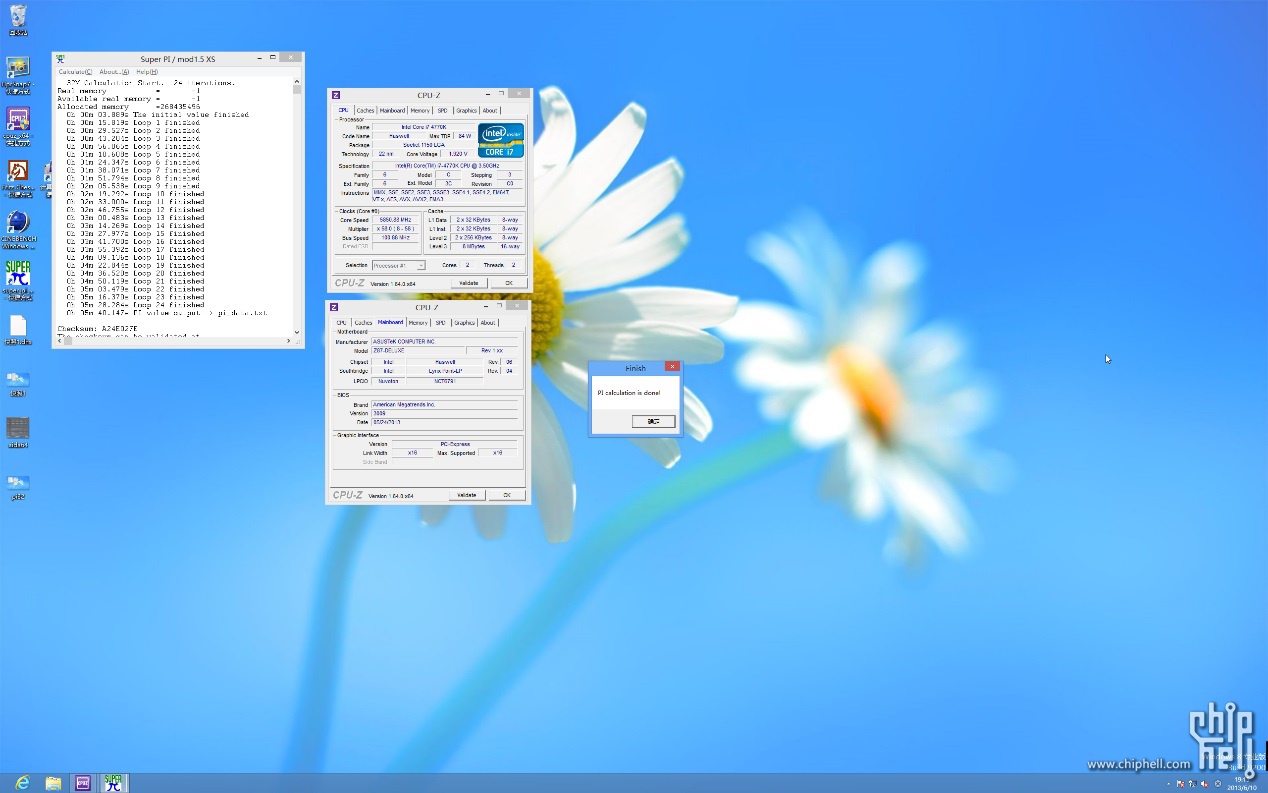1268x793 pixels.
Task: Click the processor Name field 'Intel Core i7 4770K'
Action: point(423,127)
